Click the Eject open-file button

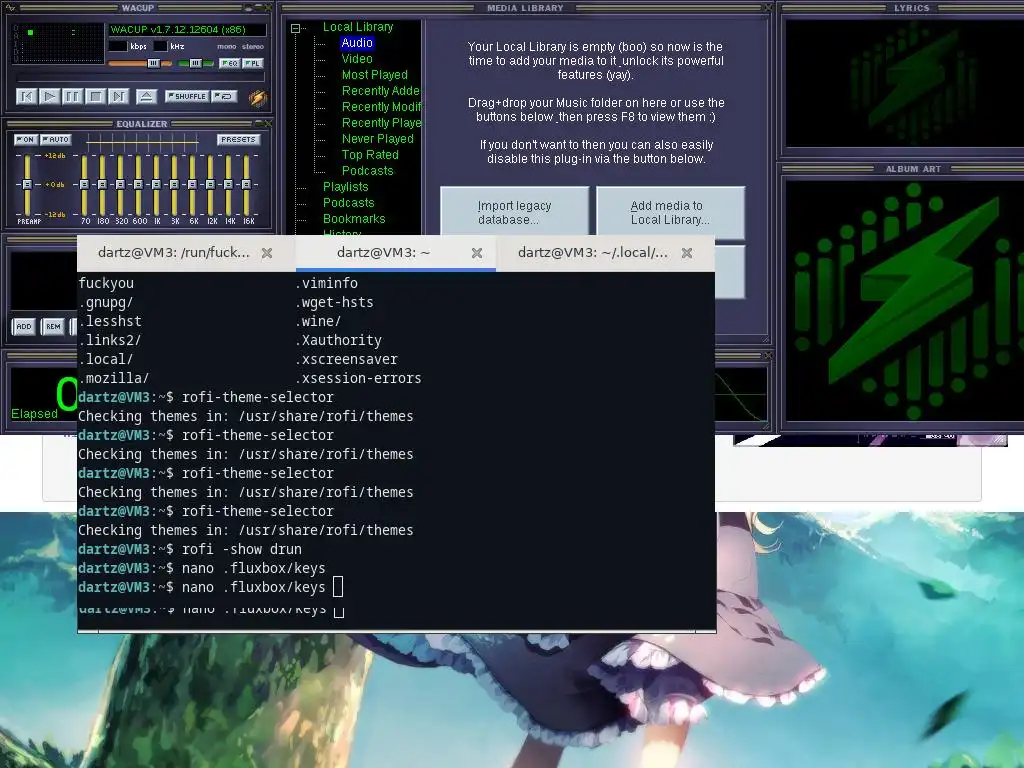(146, 97)
